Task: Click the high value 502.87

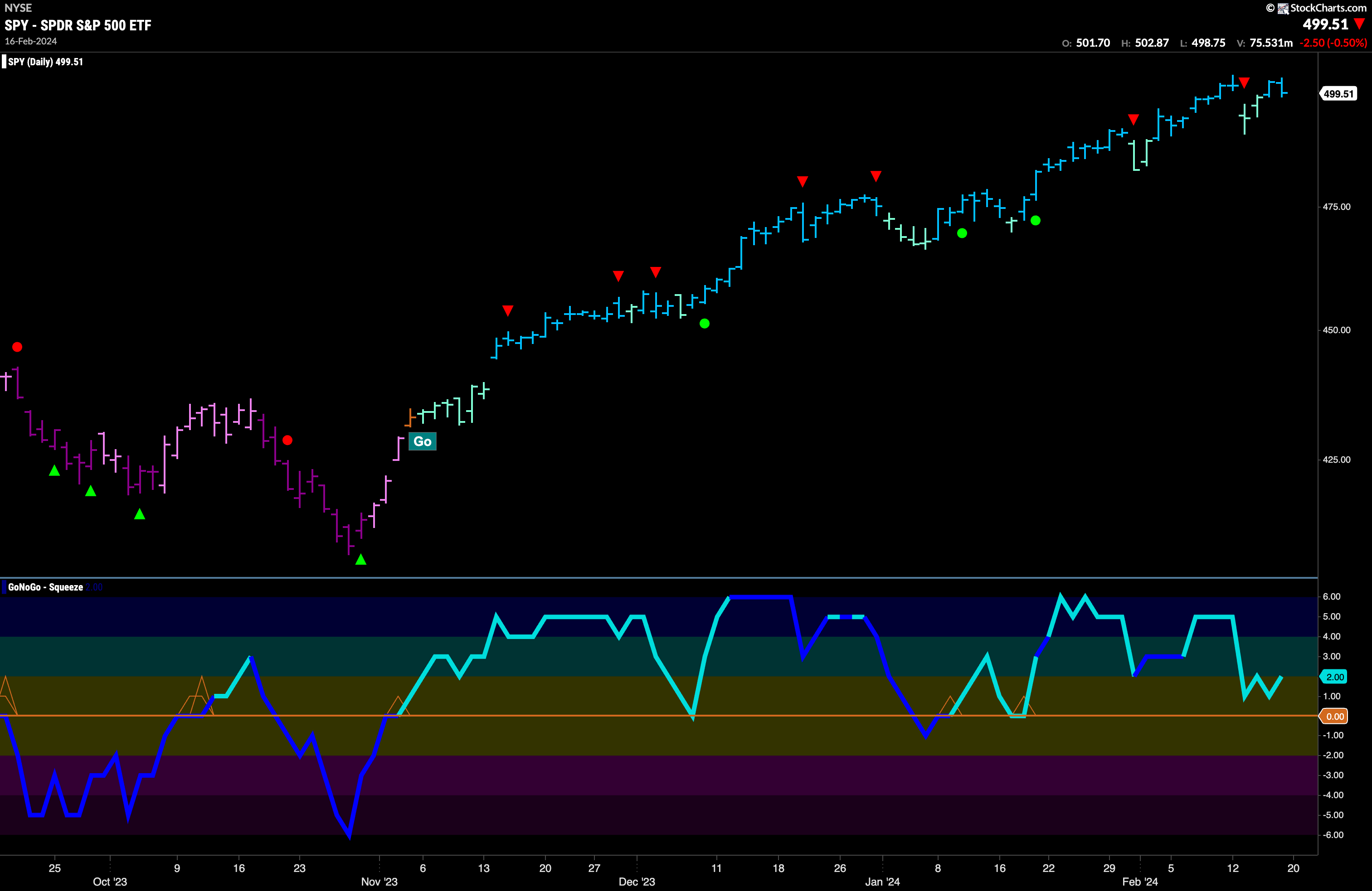Action: click(1152, 43)
